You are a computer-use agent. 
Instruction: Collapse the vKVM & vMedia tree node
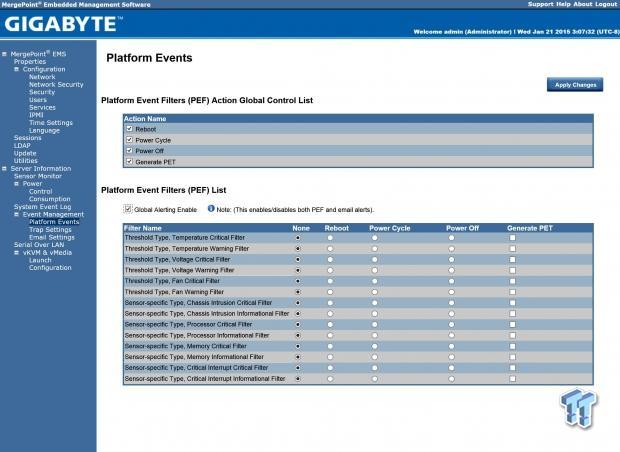point(17,253)
